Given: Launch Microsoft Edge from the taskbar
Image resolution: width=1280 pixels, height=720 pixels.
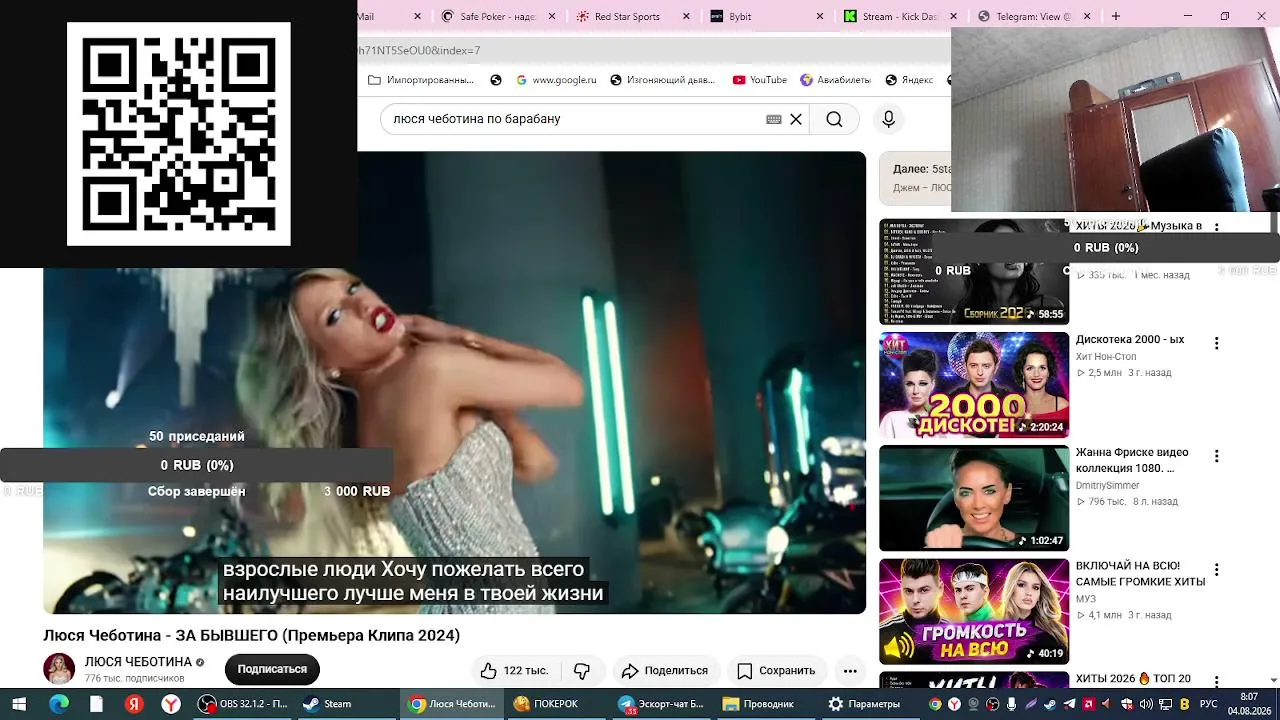Looking at the screenshot, I should coord(59,704).
